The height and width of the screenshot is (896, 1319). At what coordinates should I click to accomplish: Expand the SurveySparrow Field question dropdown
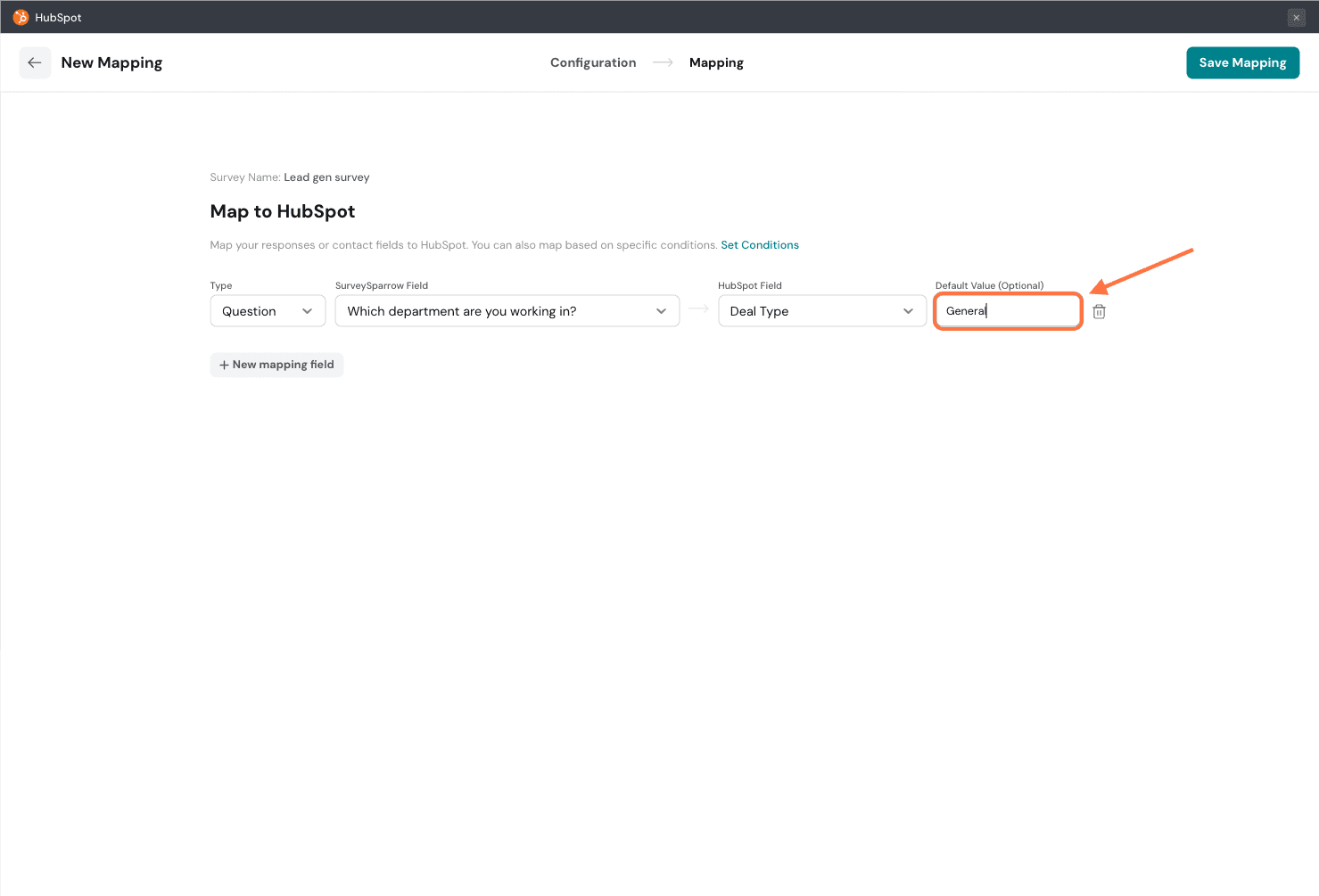pyautogui.click(x=507, y=311)
